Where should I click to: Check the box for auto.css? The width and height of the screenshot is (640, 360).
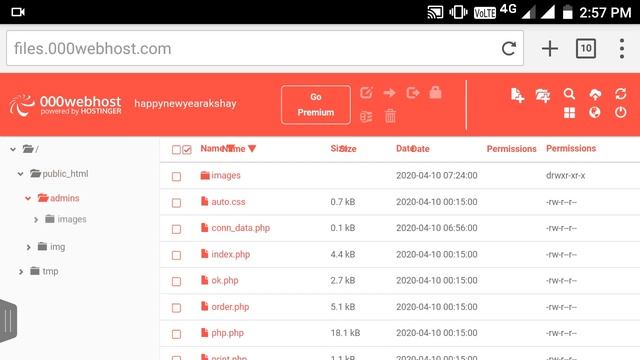coord(176,203)
